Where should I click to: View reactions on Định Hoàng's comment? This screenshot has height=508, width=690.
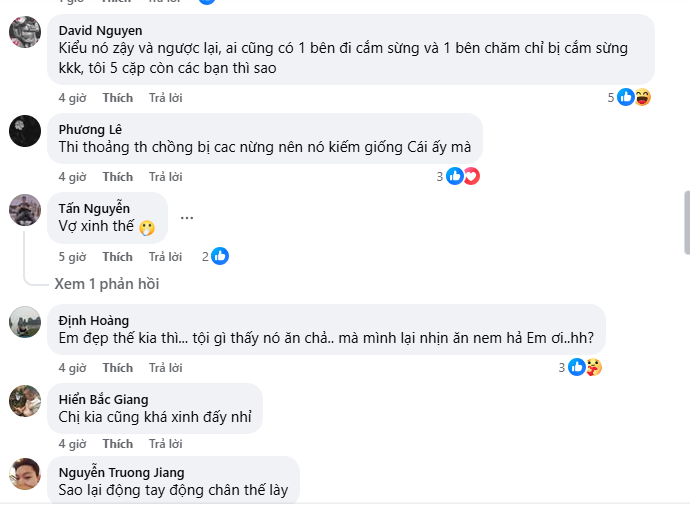click(x=584, y=367)
